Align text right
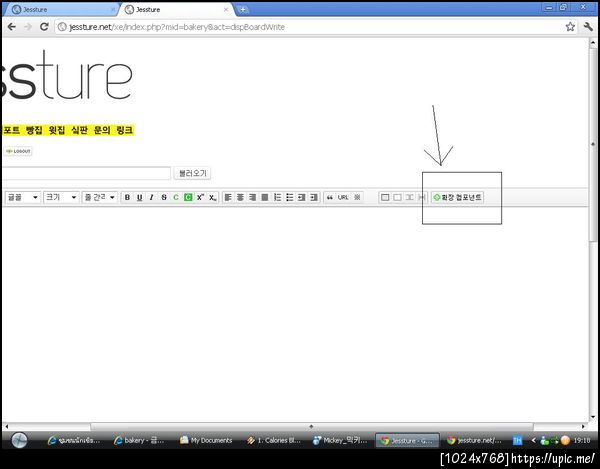The width and height of the screenshot is (600, 469). (253, 197)
